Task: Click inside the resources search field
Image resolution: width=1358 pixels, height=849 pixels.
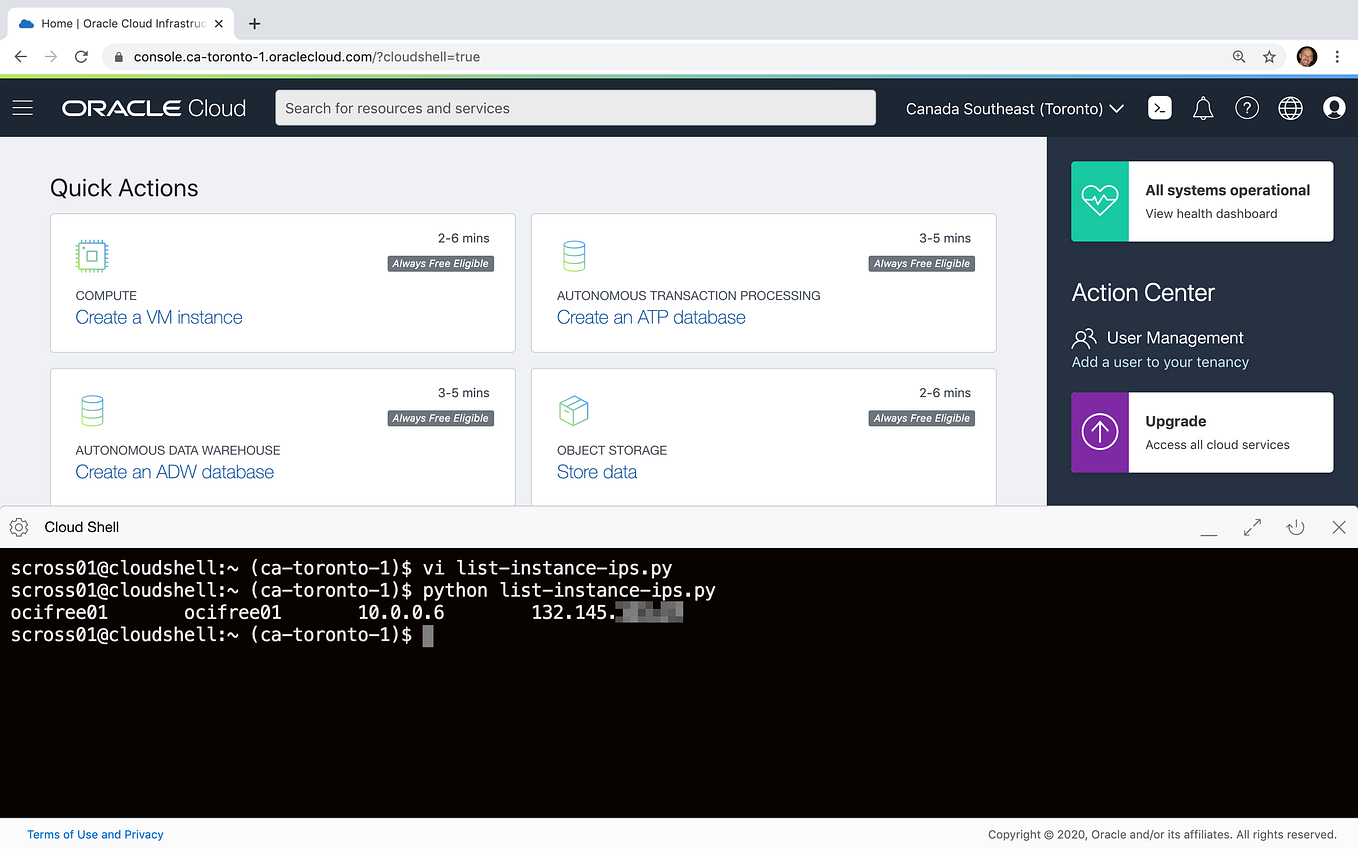Action: (x=575, y=107)
